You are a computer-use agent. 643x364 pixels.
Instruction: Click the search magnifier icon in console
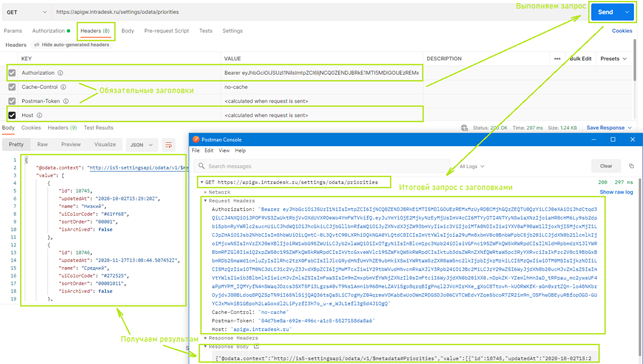point(201,166)
